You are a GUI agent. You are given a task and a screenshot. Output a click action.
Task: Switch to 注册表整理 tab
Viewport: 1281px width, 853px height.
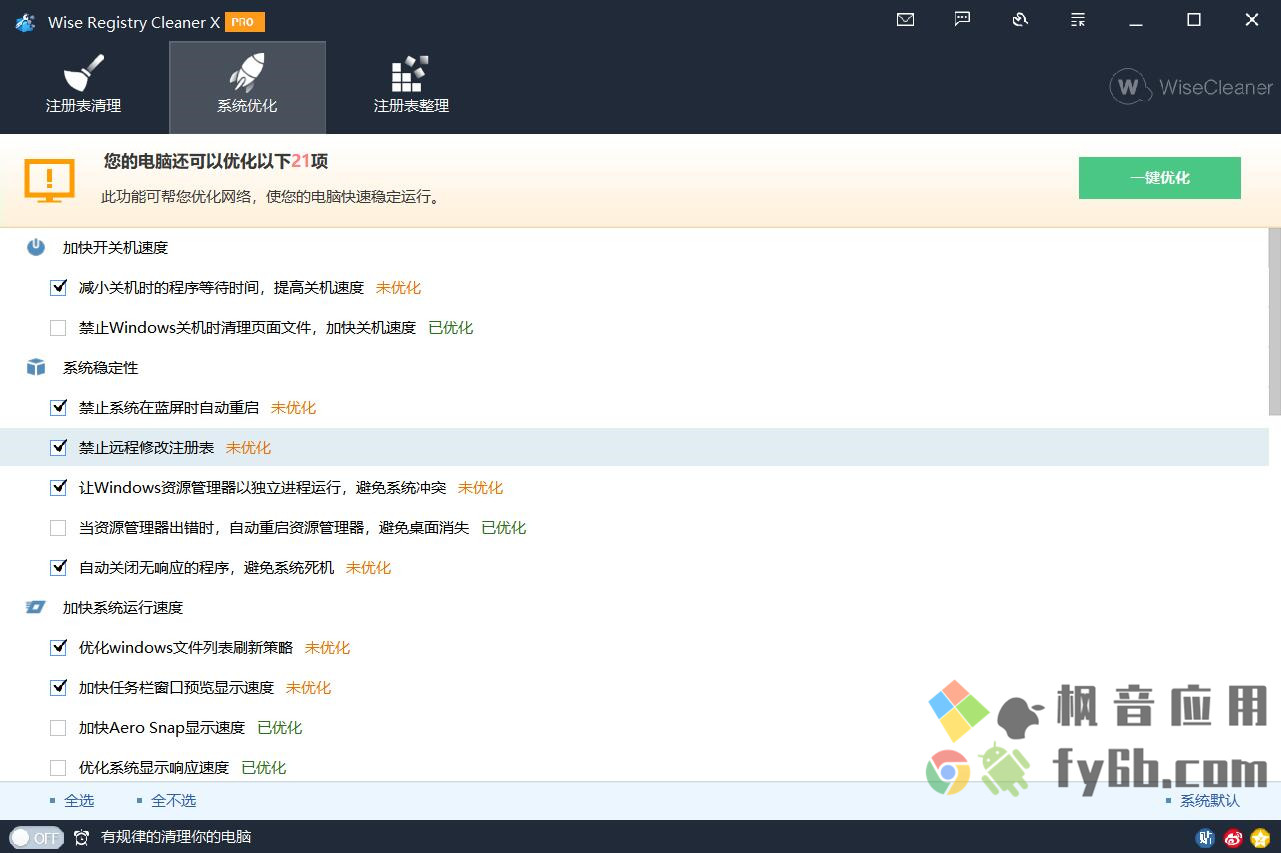tap(411, 87)
